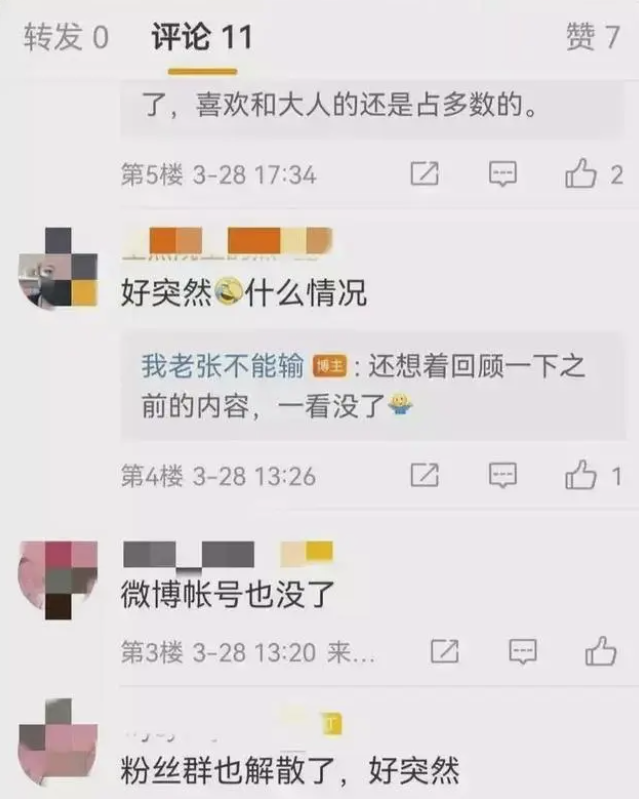Viewport: 639px width, 799px height.
Task: Open reply bubble on 第4楼 comment
Action: 503,475
